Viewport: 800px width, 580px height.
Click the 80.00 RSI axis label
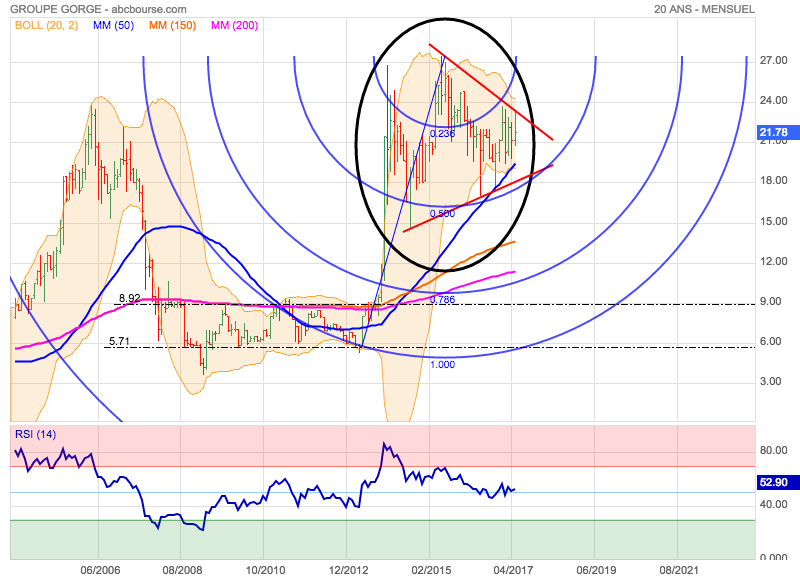coord(773,450)
